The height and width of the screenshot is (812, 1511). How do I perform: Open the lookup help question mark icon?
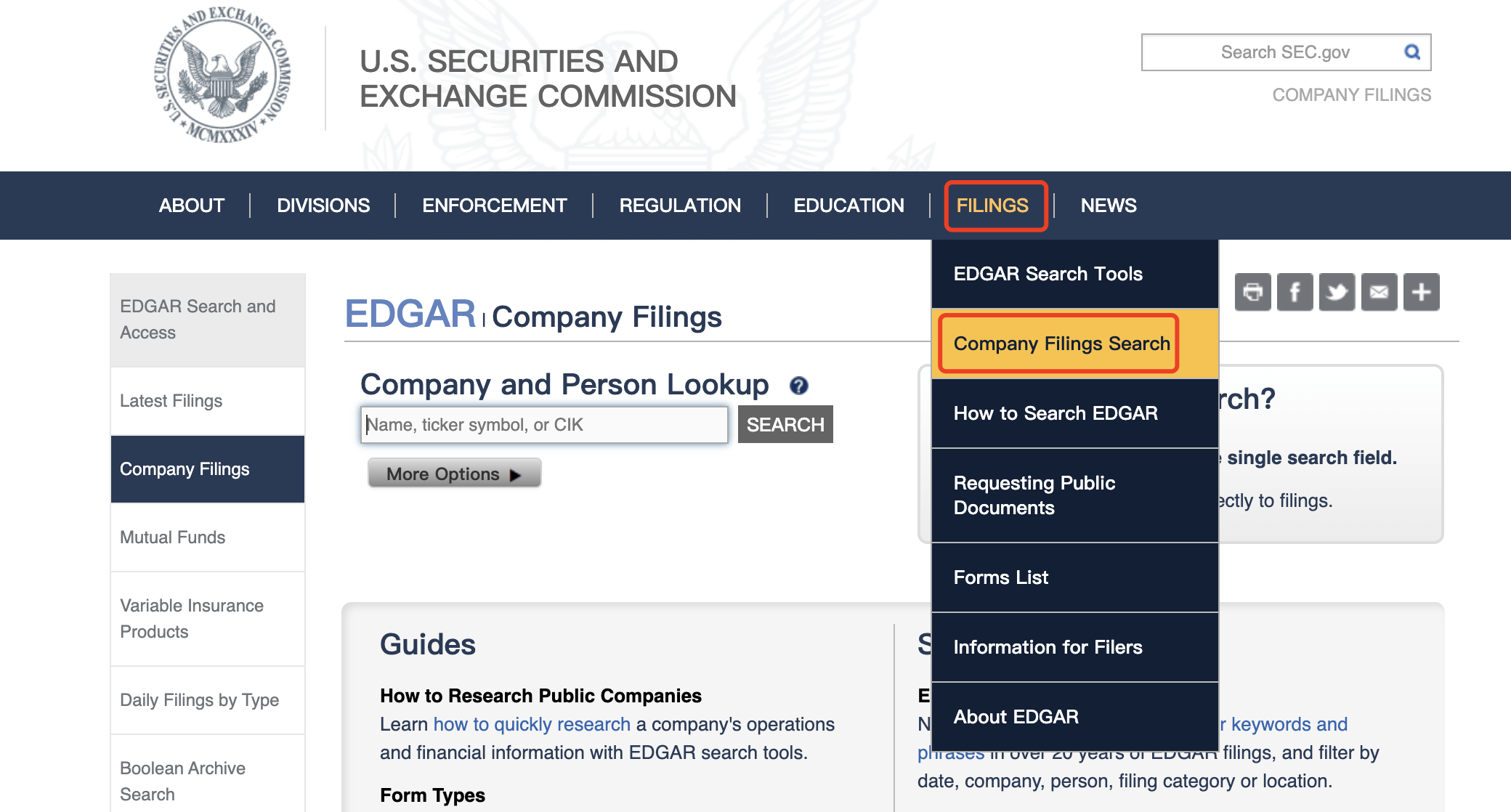798,386
